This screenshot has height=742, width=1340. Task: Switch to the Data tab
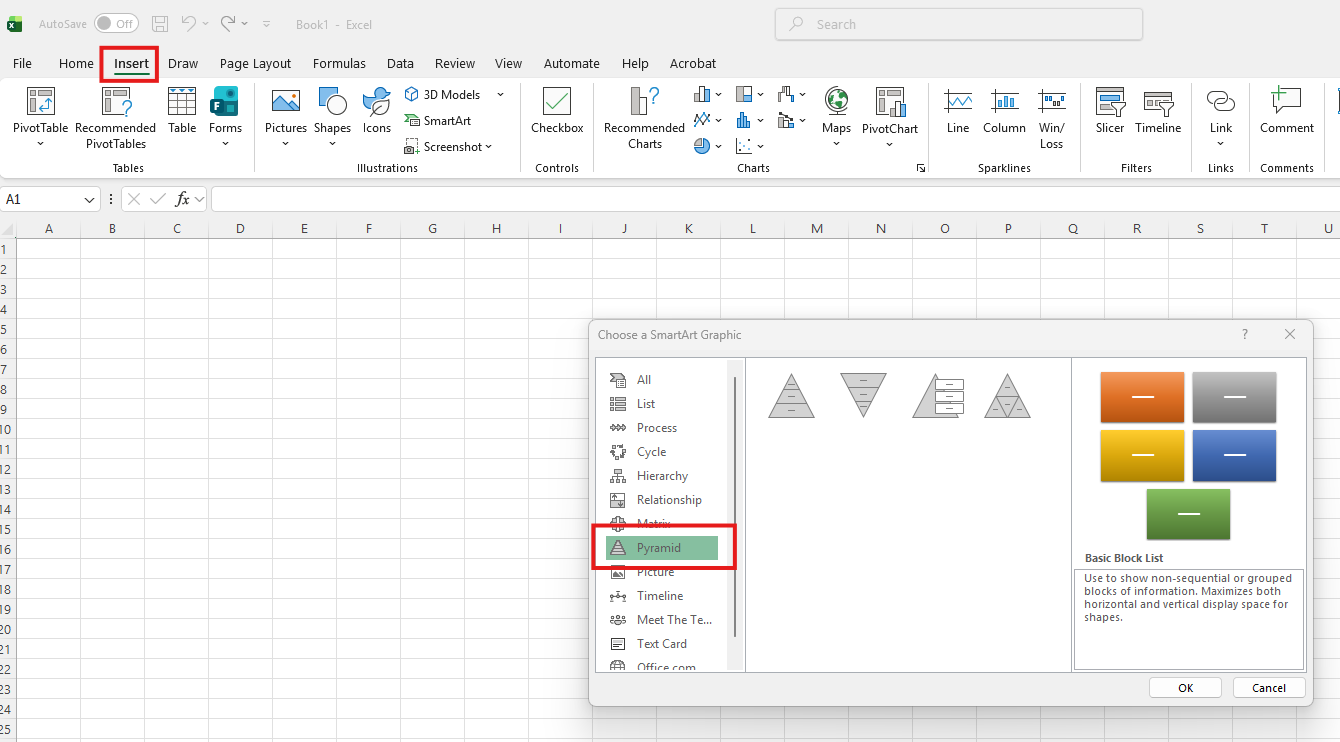coord(400,63)
